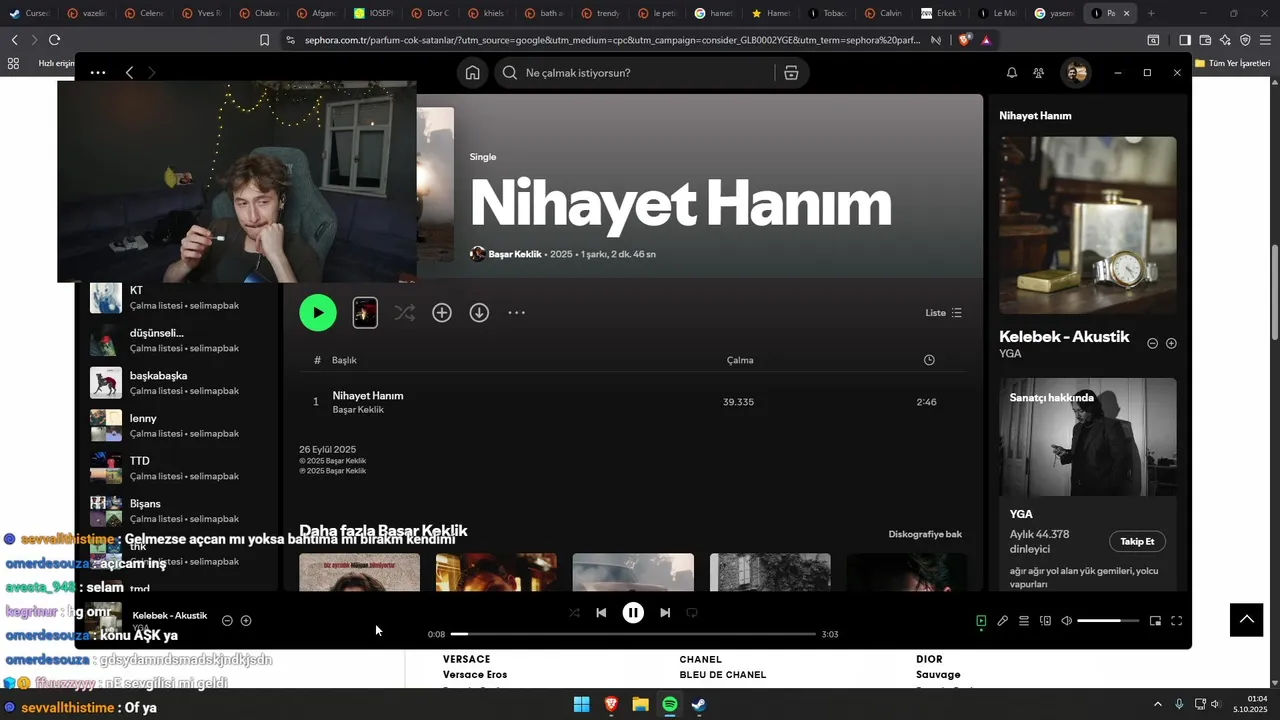Viewport: 1280px width, 720px height.
Task: Pause the current song
Action: pyautogui.click(x=633, y=613)
